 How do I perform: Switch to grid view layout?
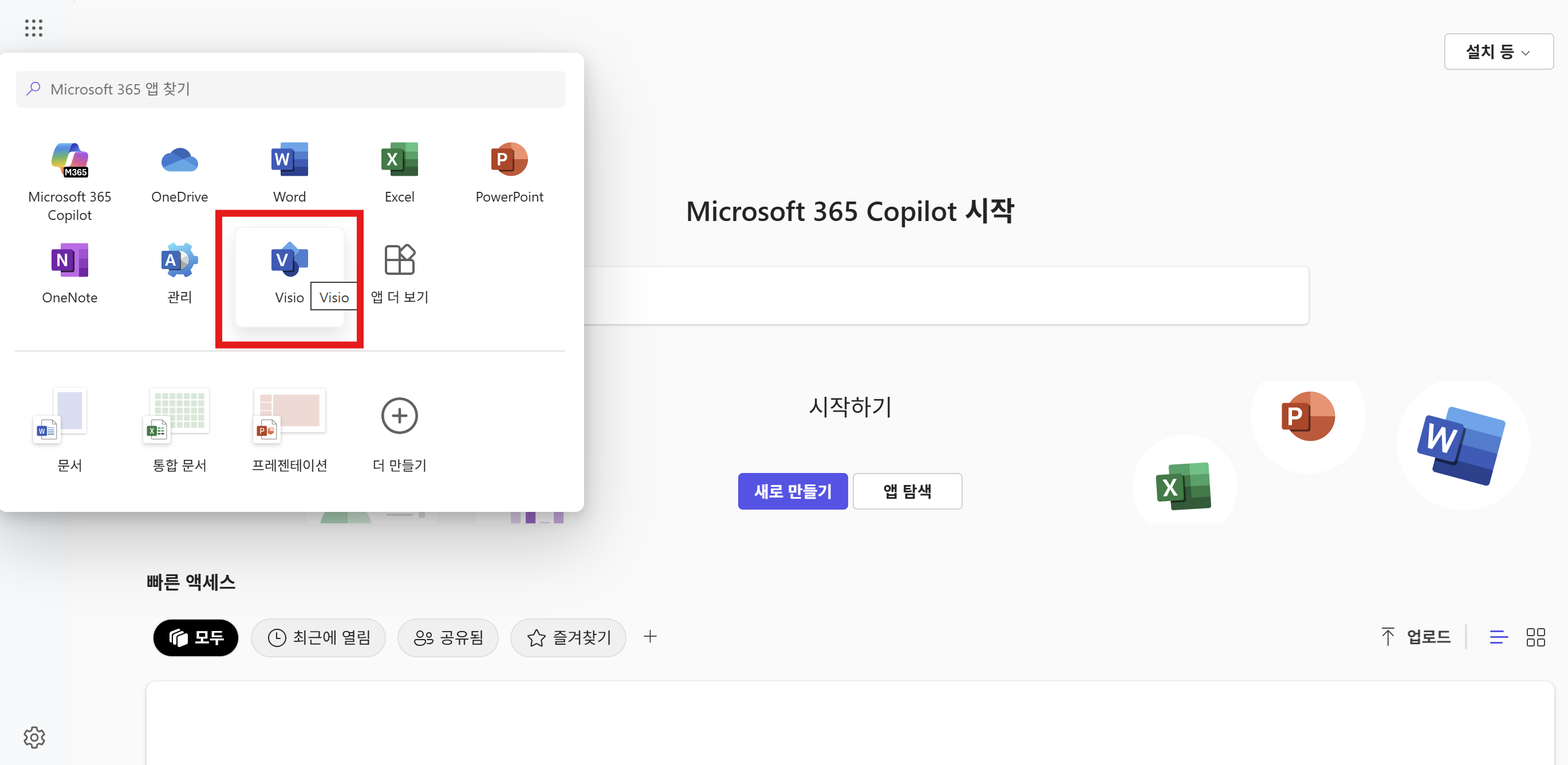(1535, 637)
